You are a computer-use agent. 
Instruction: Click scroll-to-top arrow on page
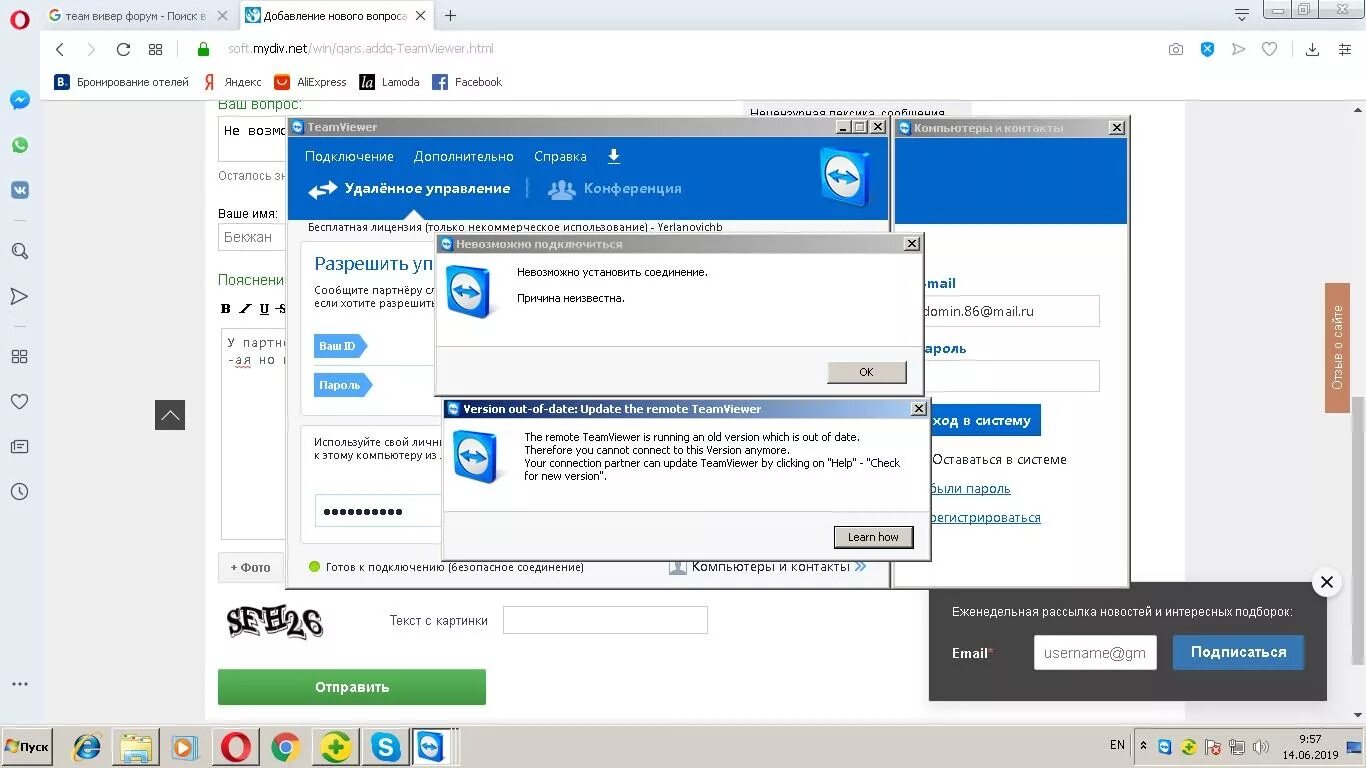tap(170, 414)
